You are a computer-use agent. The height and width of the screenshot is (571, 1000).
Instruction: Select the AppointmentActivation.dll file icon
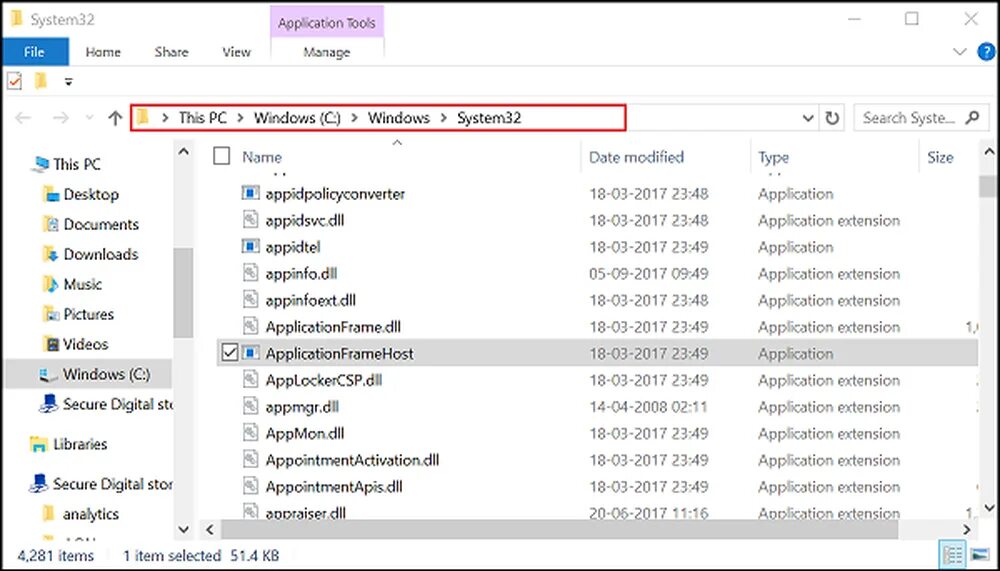pos(251,459)
